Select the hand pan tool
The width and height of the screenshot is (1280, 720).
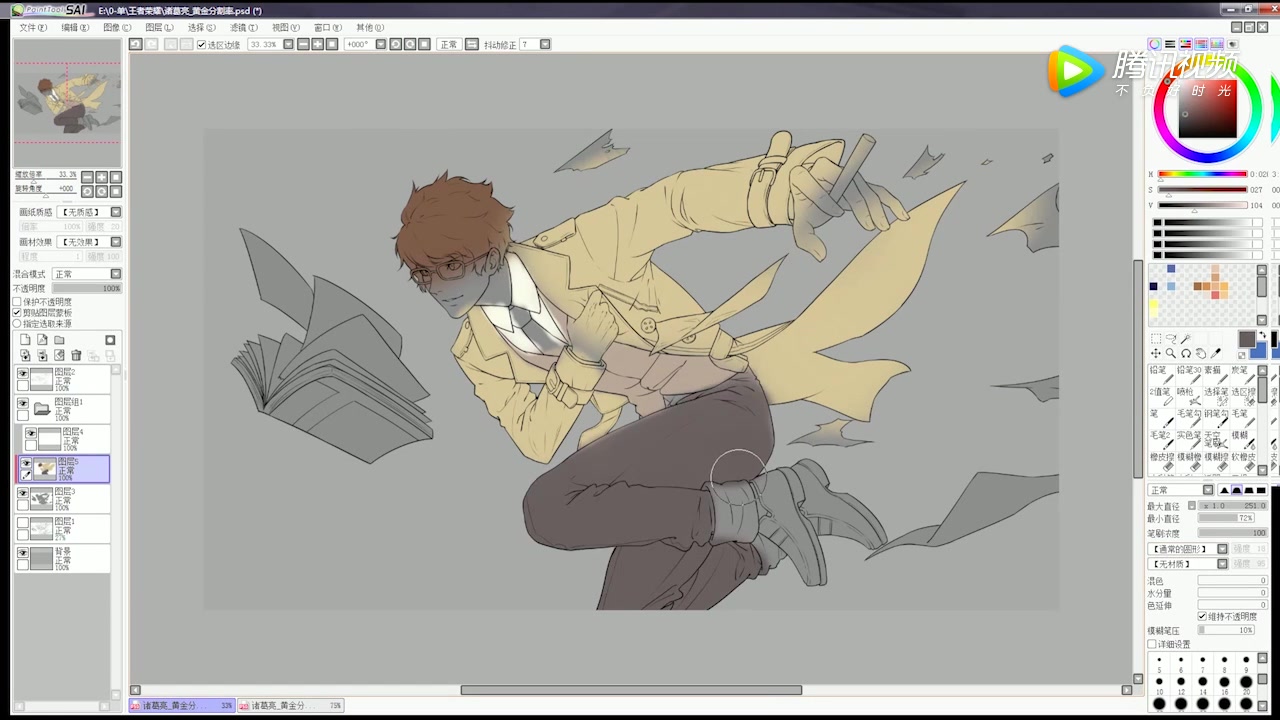click(x=1201, y=354)
